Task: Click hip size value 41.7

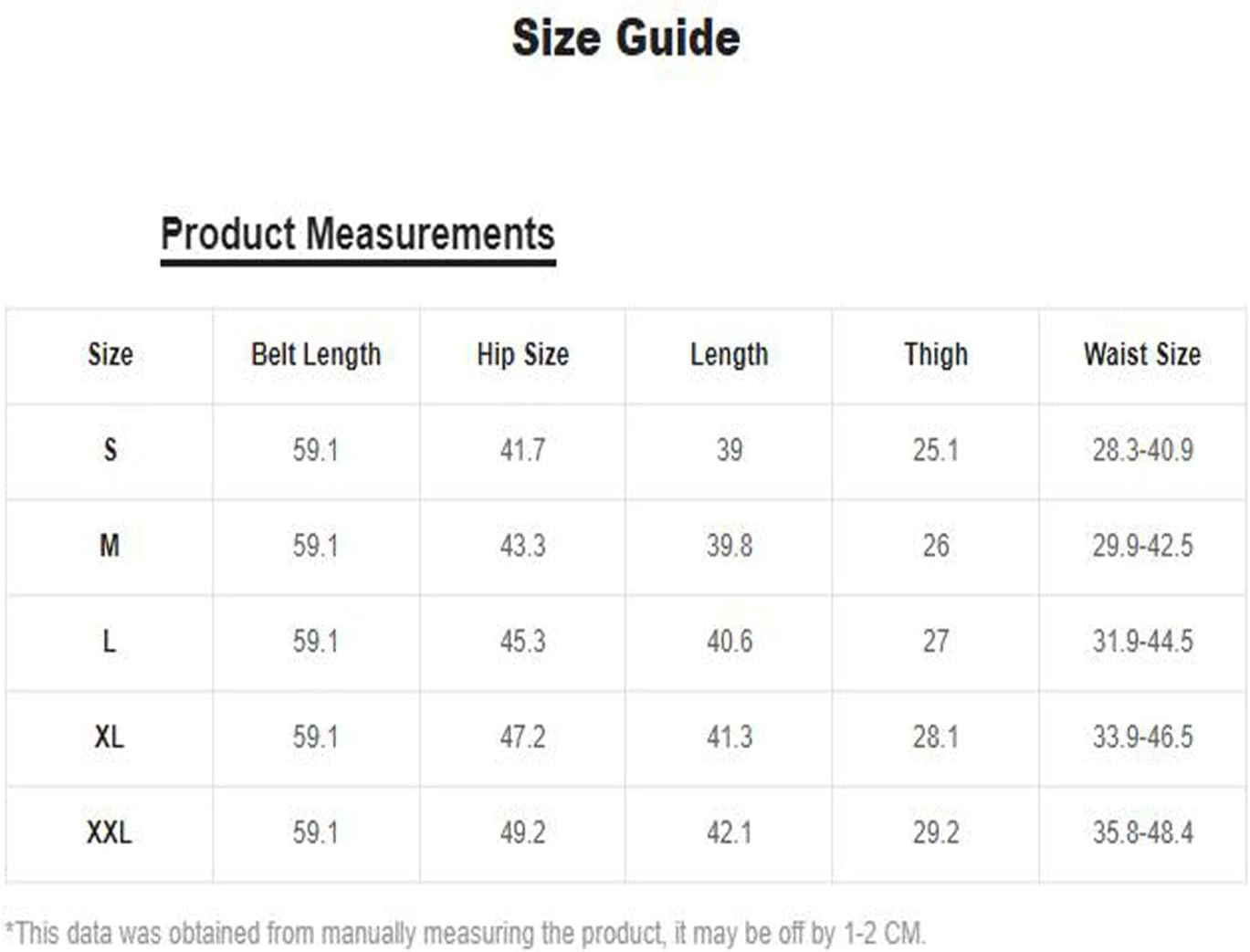Action: (x=522, y=450)
